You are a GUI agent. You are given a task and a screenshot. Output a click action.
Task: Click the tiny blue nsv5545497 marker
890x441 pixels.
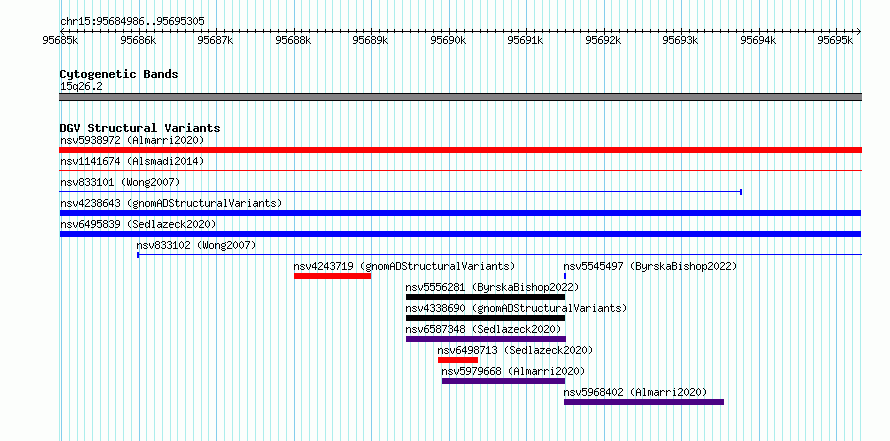(565, 276)
